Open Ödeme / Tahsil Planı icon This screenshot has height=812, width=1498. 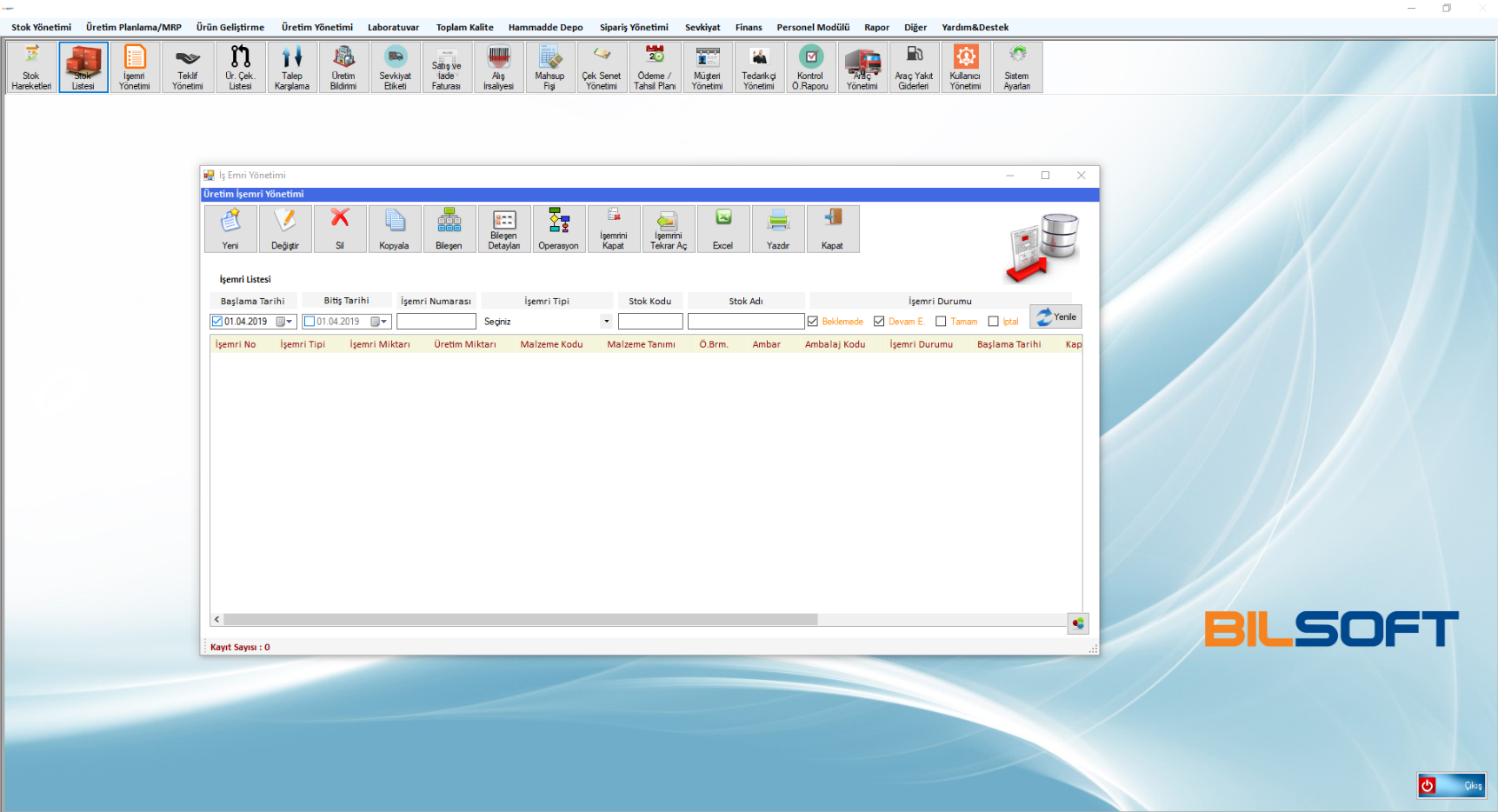(655, 67)
